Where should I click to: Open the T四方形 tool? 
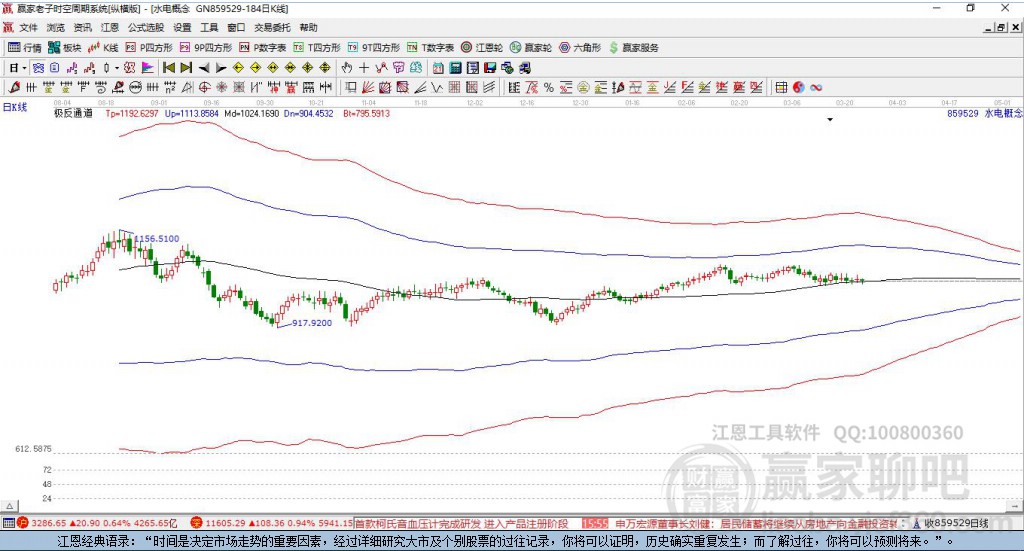point(317,48)
